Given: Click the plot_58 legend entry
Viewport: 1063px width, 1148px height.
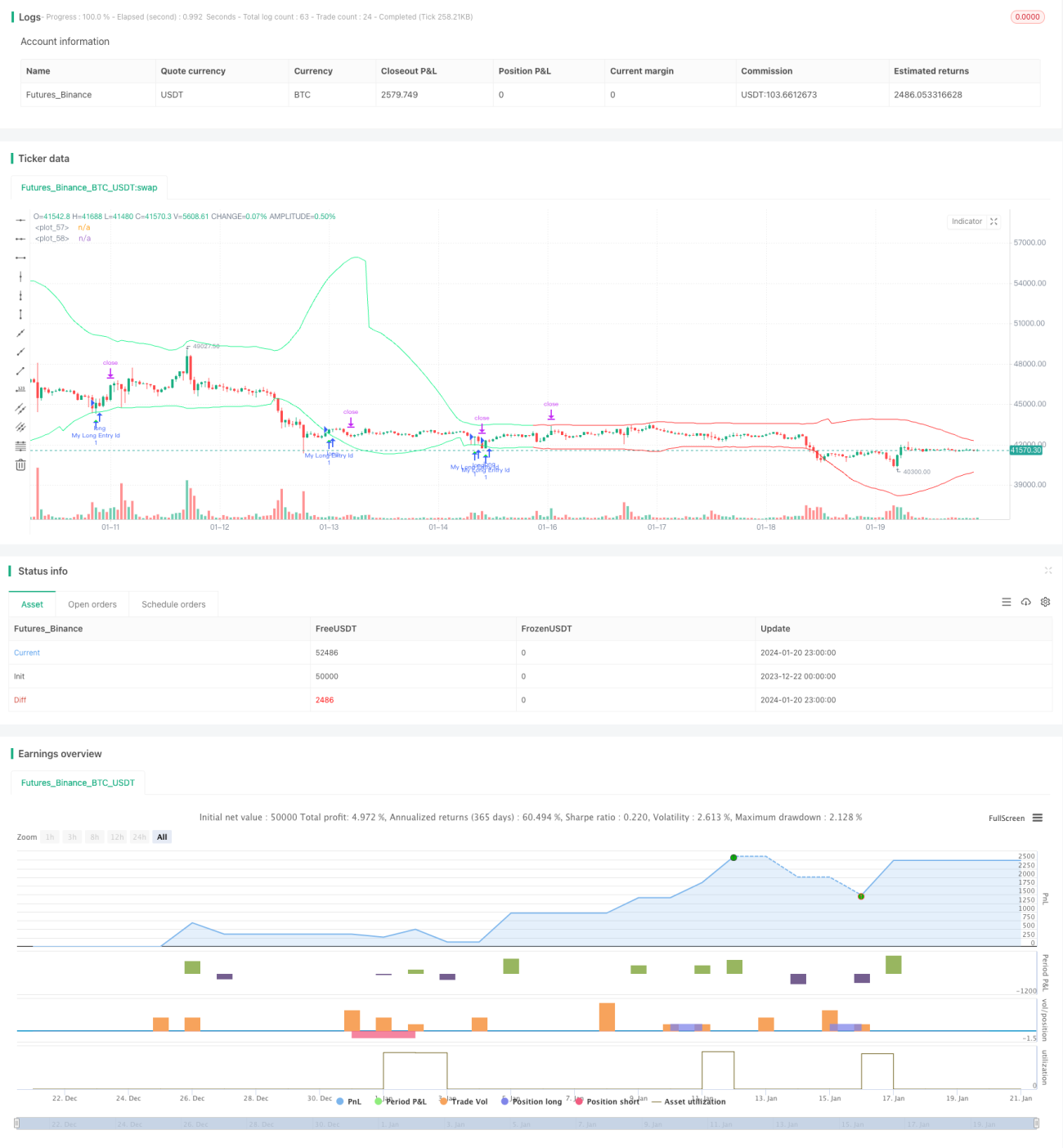Looking at the screenshot, I should pos(63,239).
